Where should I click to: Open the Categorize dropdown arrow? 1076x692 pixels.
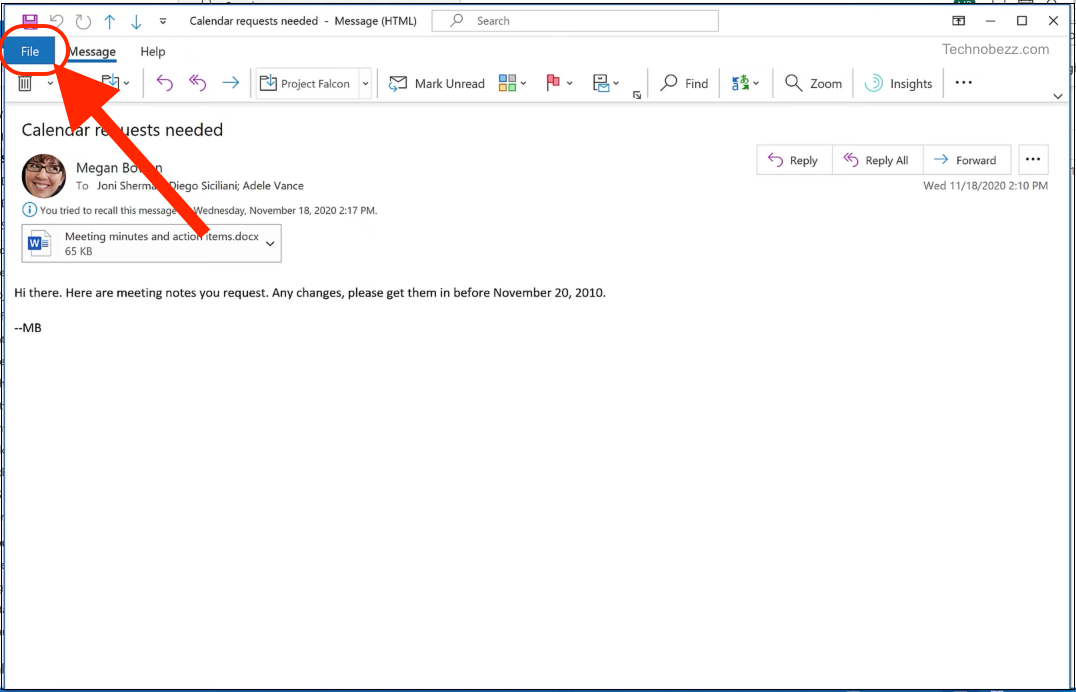click(x=524, y=84)
